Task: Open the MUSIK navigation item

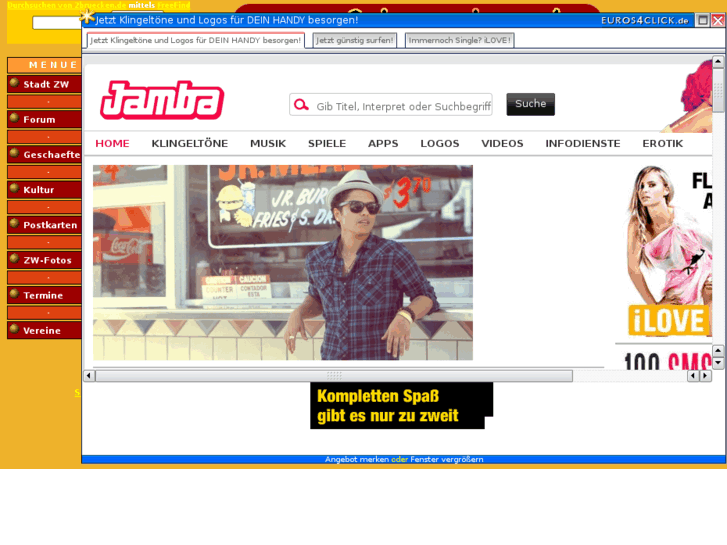Action: click(x=268, y=143)
